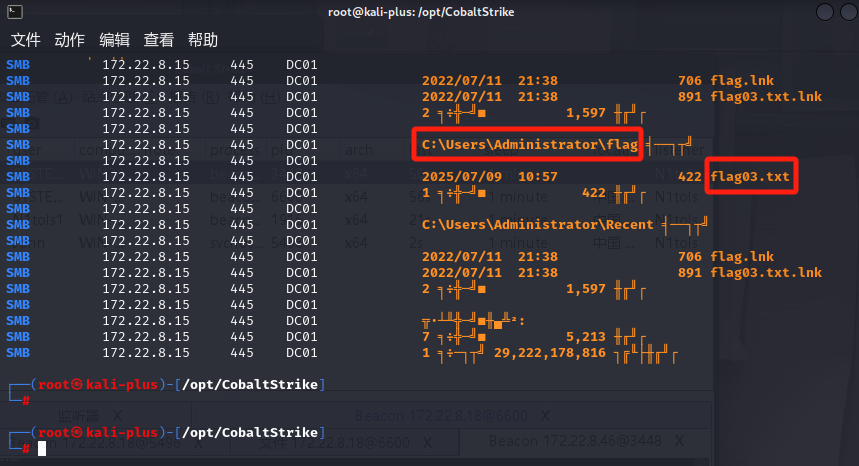Open the 动作 menu

(70, 40)
